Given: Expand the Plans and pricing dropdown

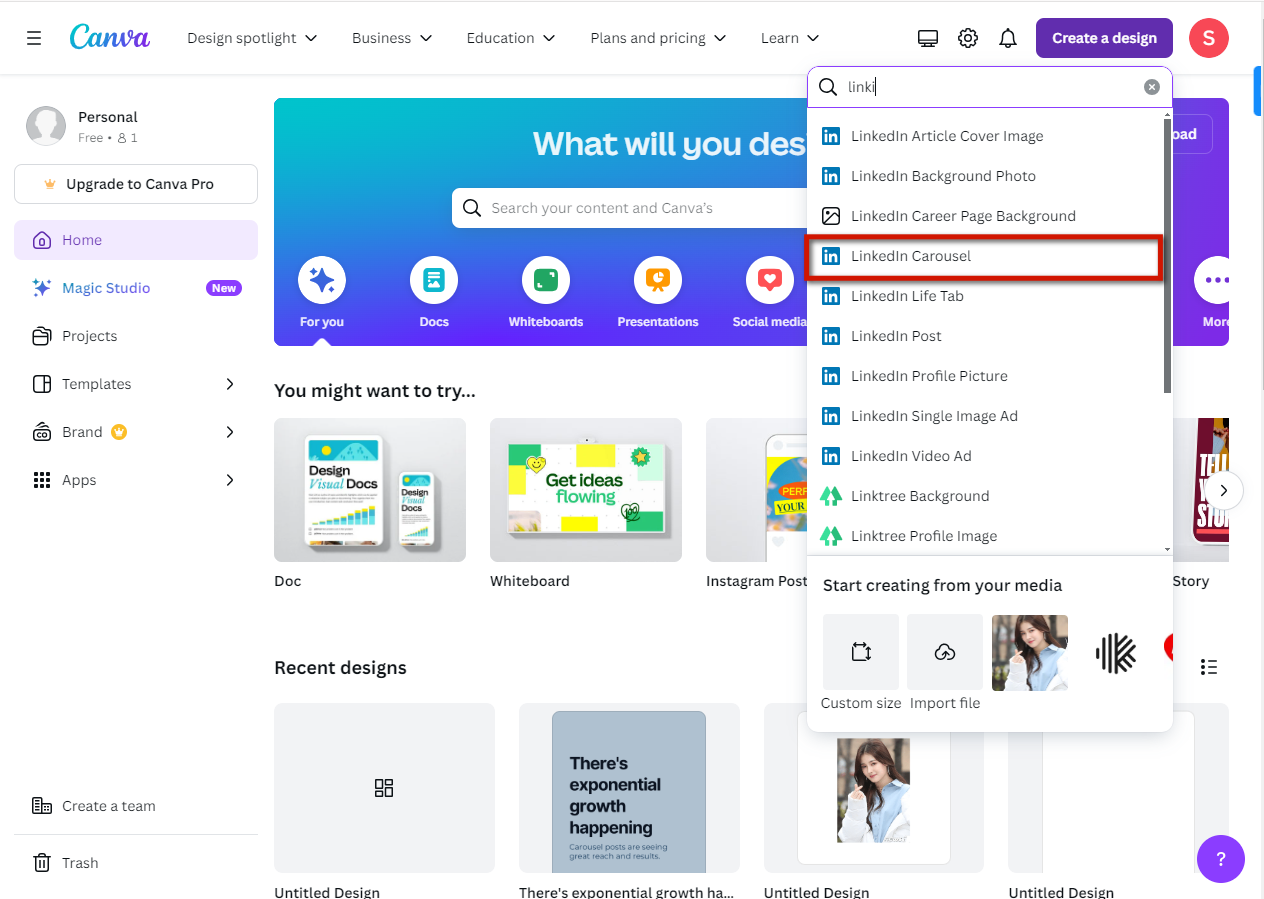Looking at the screenshot, I should 658,38.
